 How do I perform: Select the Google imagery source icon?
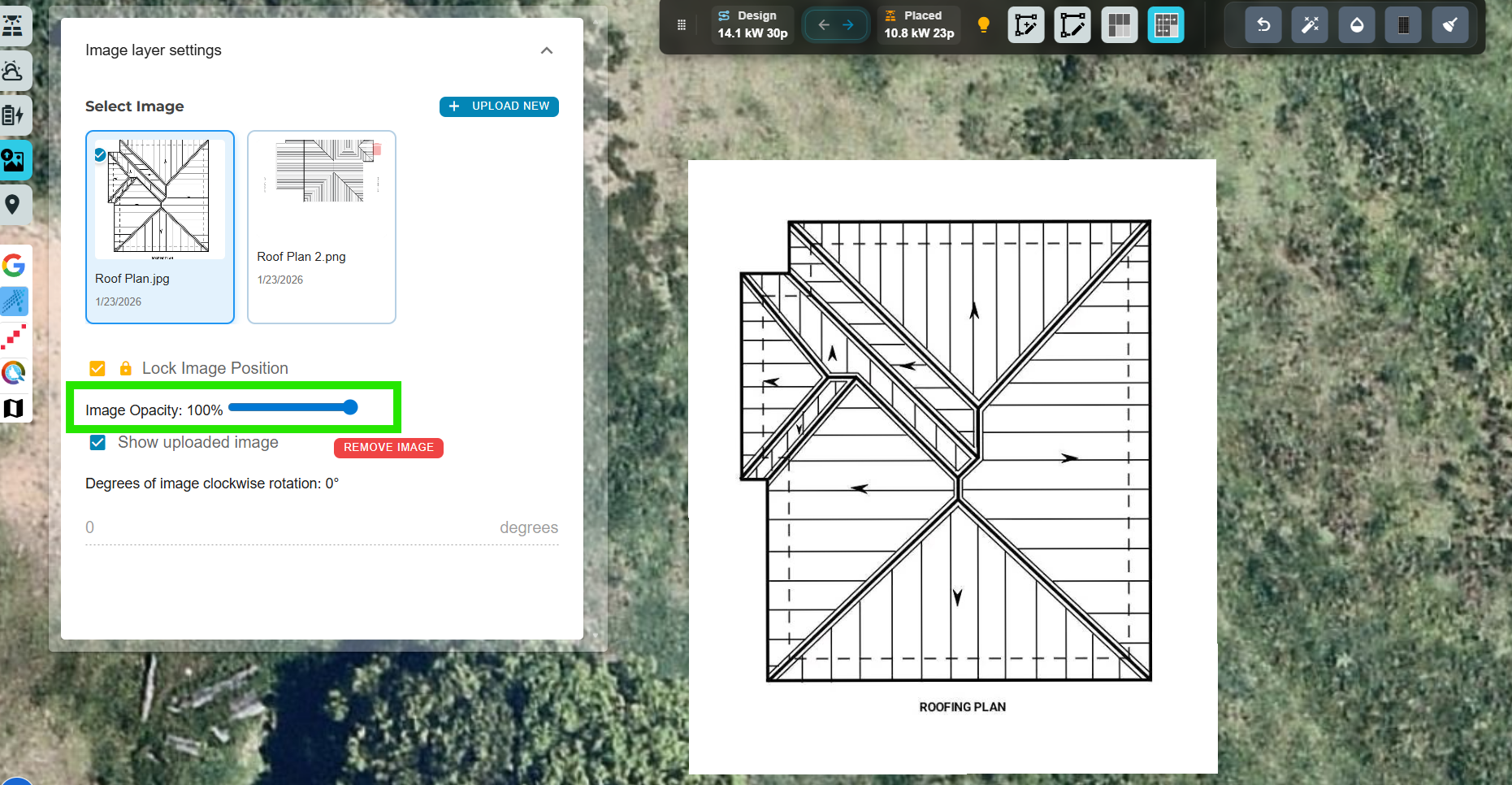[14, 265]
